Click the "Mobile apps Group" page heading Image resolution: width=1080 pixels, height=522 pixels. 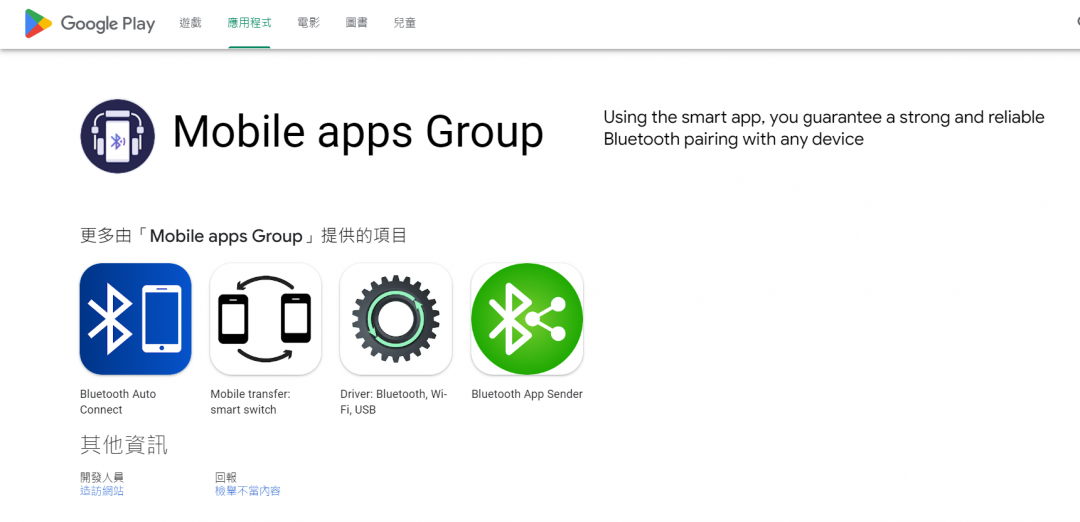pos(358,132)
